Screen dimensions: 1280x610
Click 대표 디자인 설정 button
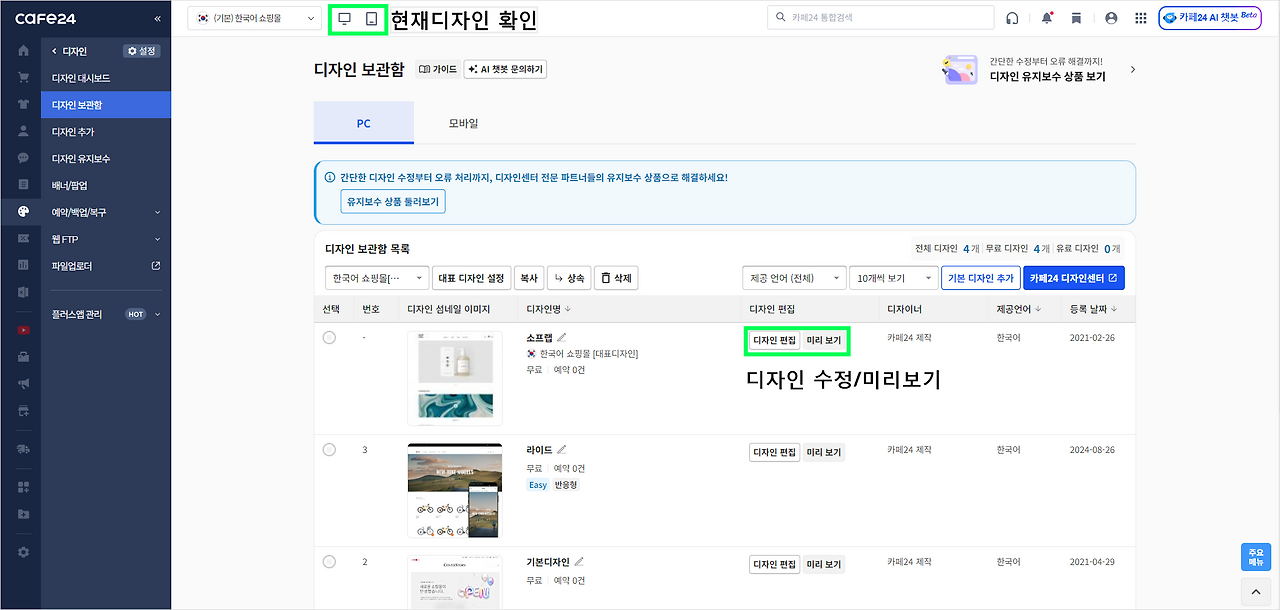click(x=472, y=278)
